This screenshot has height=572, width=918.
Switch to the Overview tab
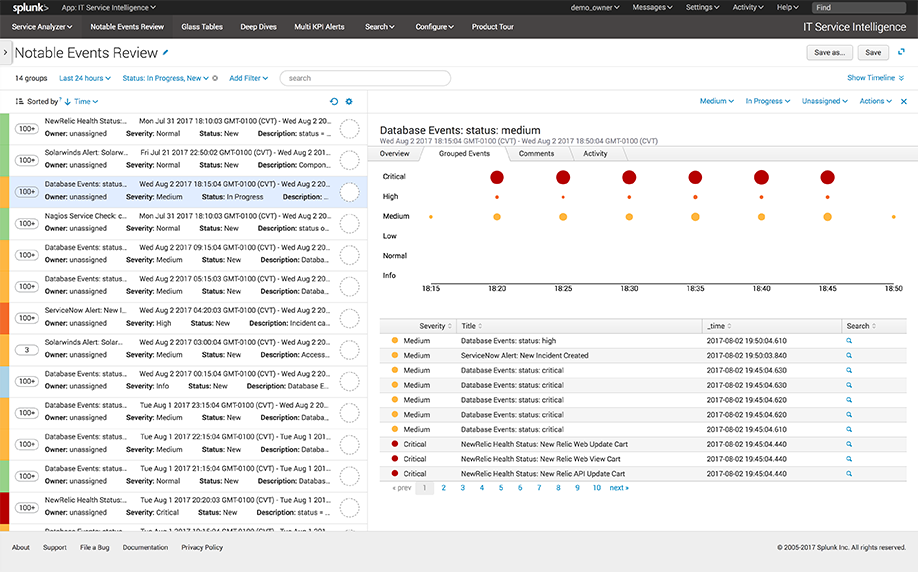(x=395, y=153)
